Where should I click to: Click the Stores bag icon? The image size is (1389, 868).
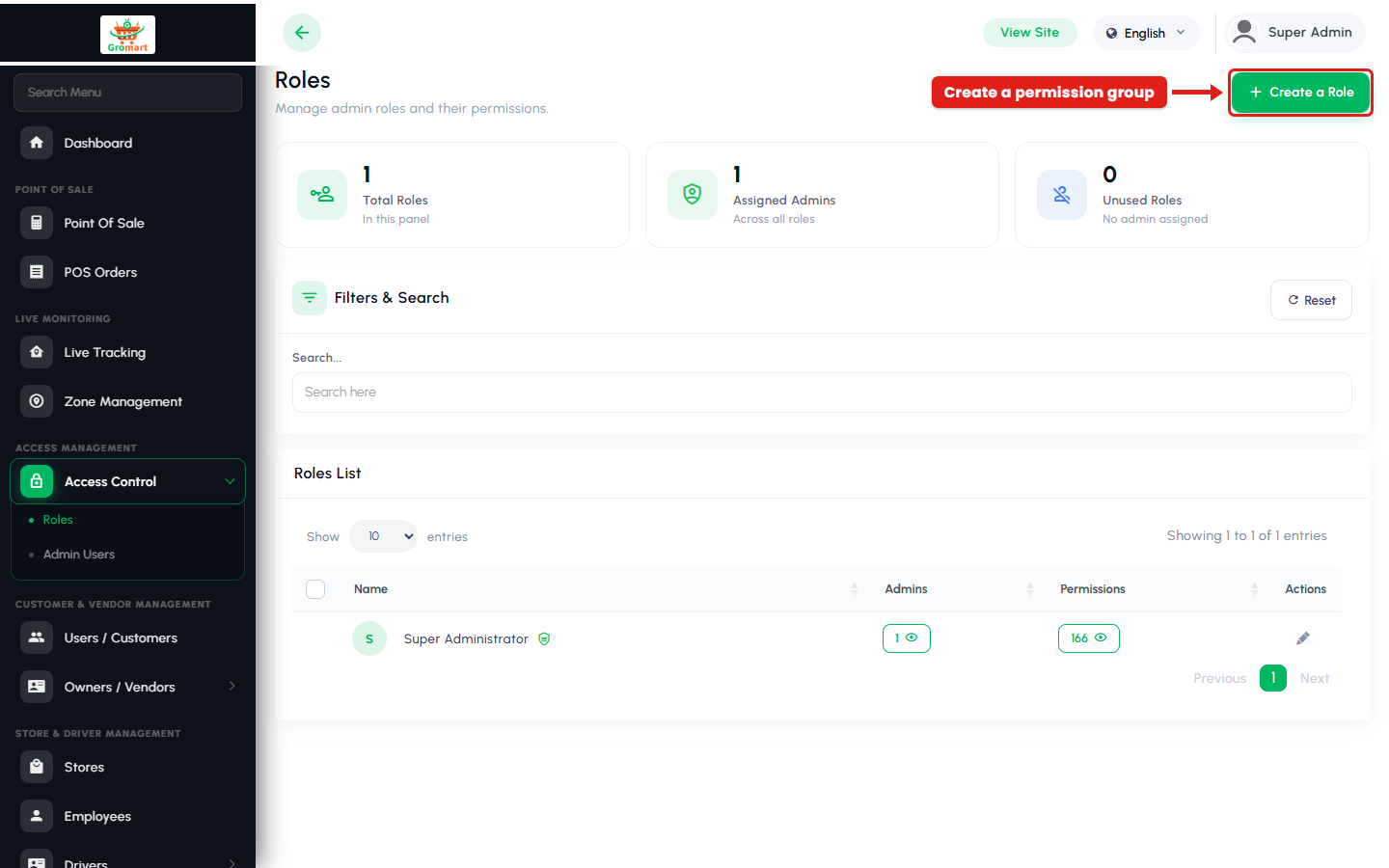click(x=37, y=767)
